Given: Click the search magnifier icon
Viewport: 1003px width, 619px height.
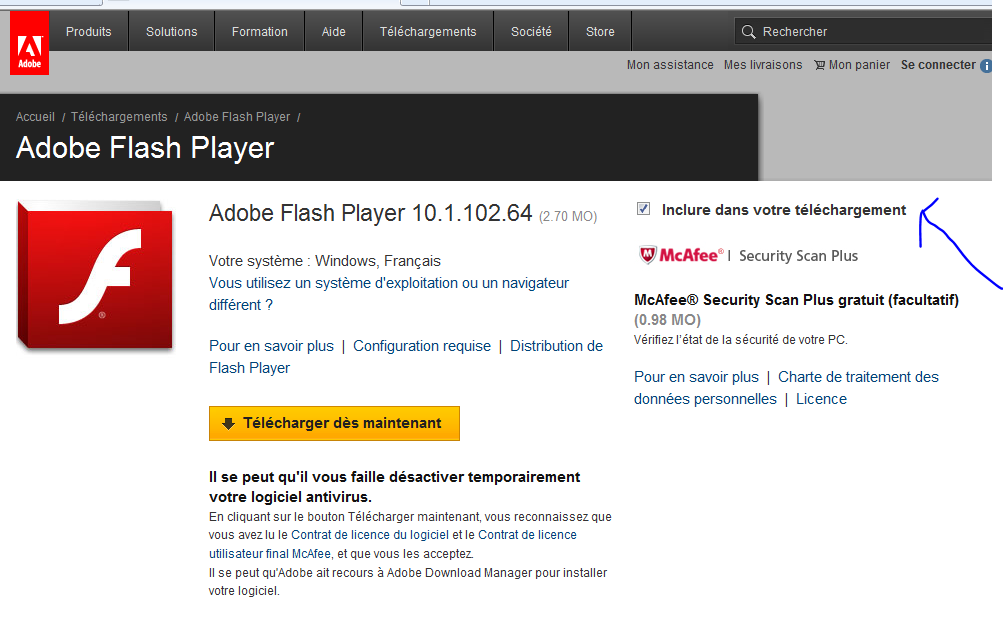Looking at the screenshot, I should click(x=748, y=31).
